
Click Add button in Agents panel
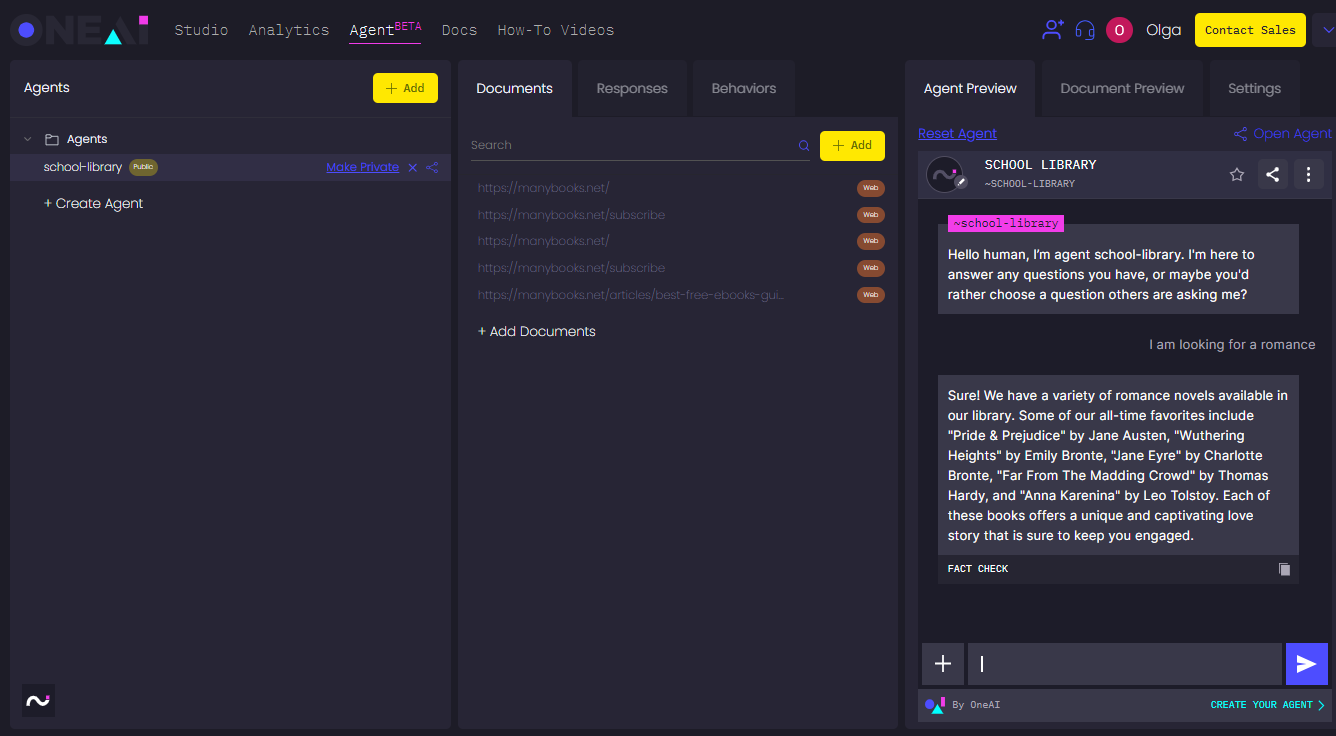point(405,88)
